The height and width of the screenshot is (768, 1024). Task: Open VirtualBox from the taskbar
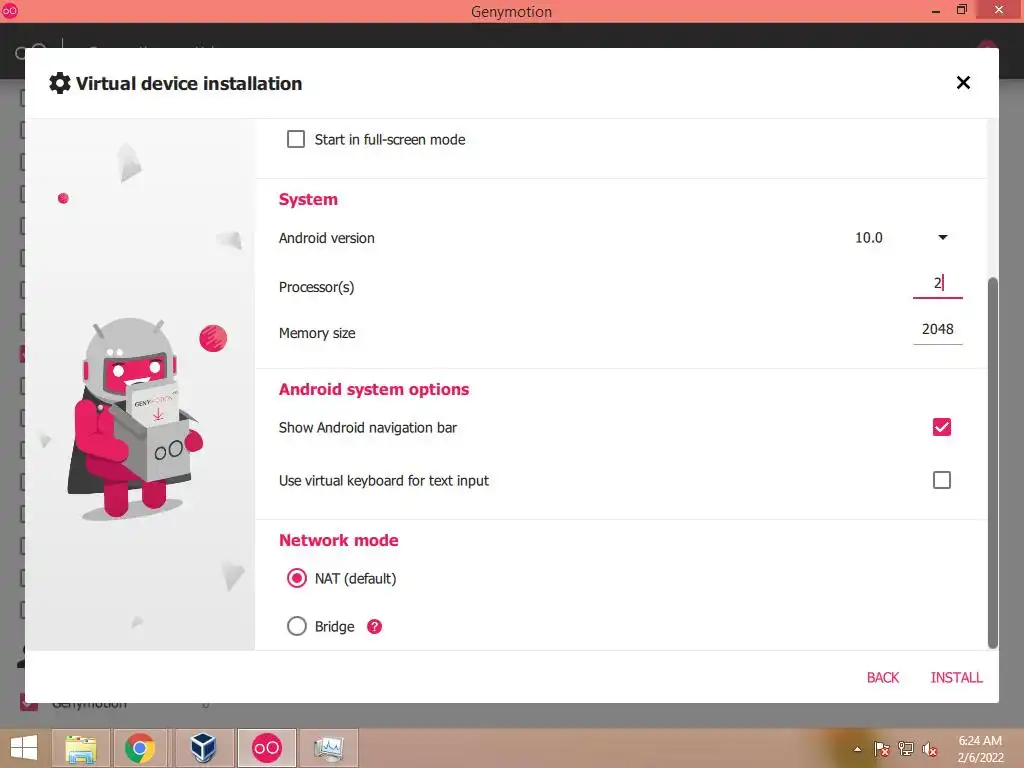203,748
